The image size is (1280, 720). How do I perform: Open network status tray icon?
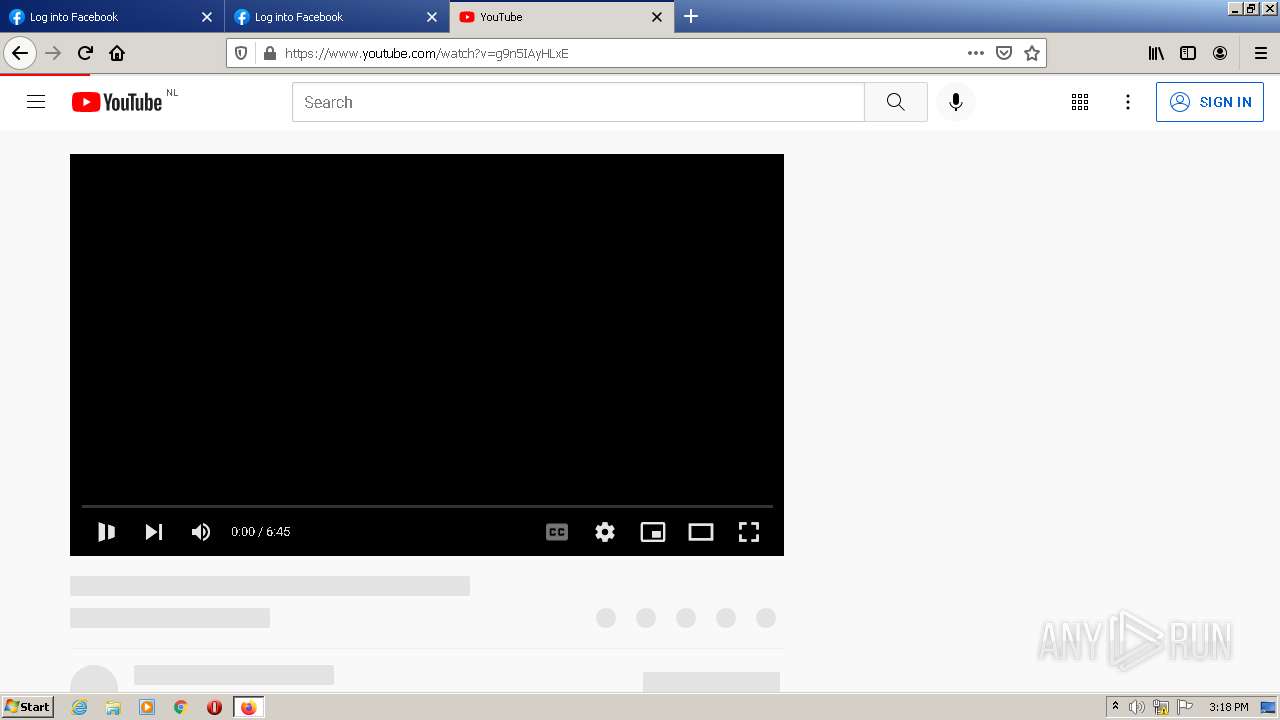pyautogui.click(x=1161, y=707)
